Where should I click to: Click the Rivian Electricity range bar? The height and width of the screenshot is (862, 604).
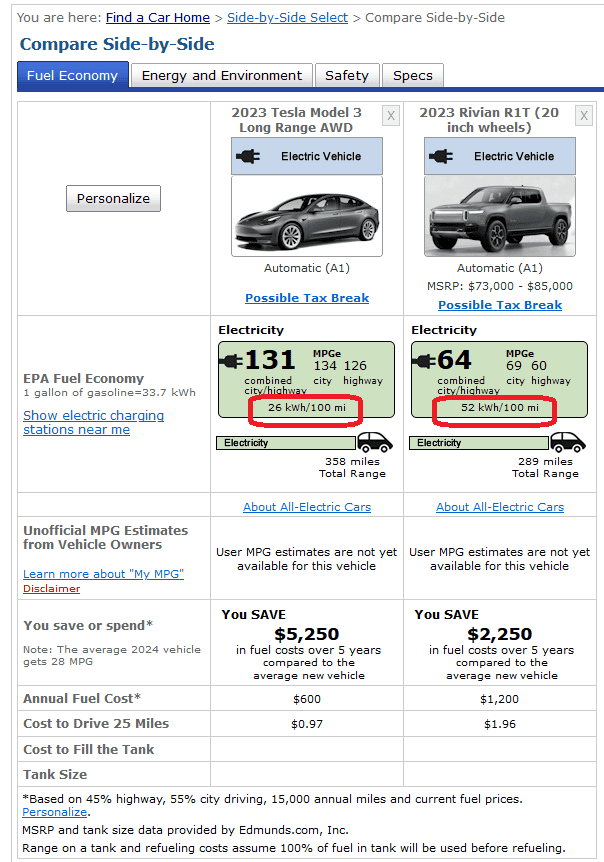pos(479,443)
